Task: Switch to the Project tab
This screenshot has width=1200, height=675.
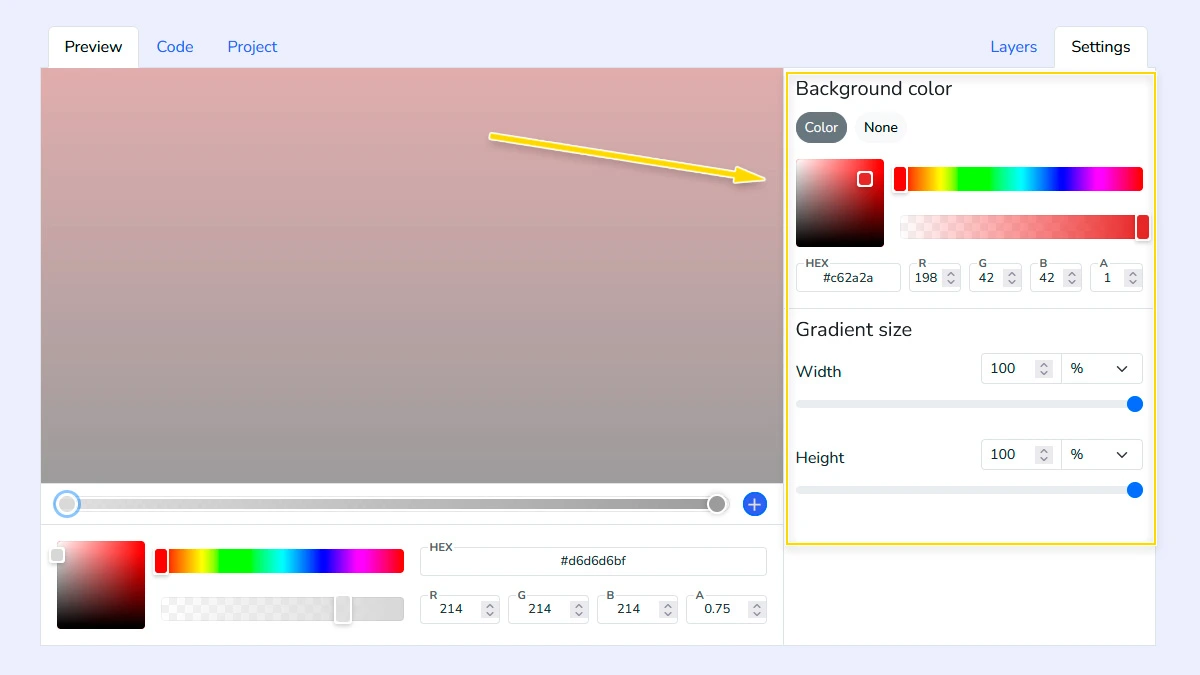Action: [252, 46]
